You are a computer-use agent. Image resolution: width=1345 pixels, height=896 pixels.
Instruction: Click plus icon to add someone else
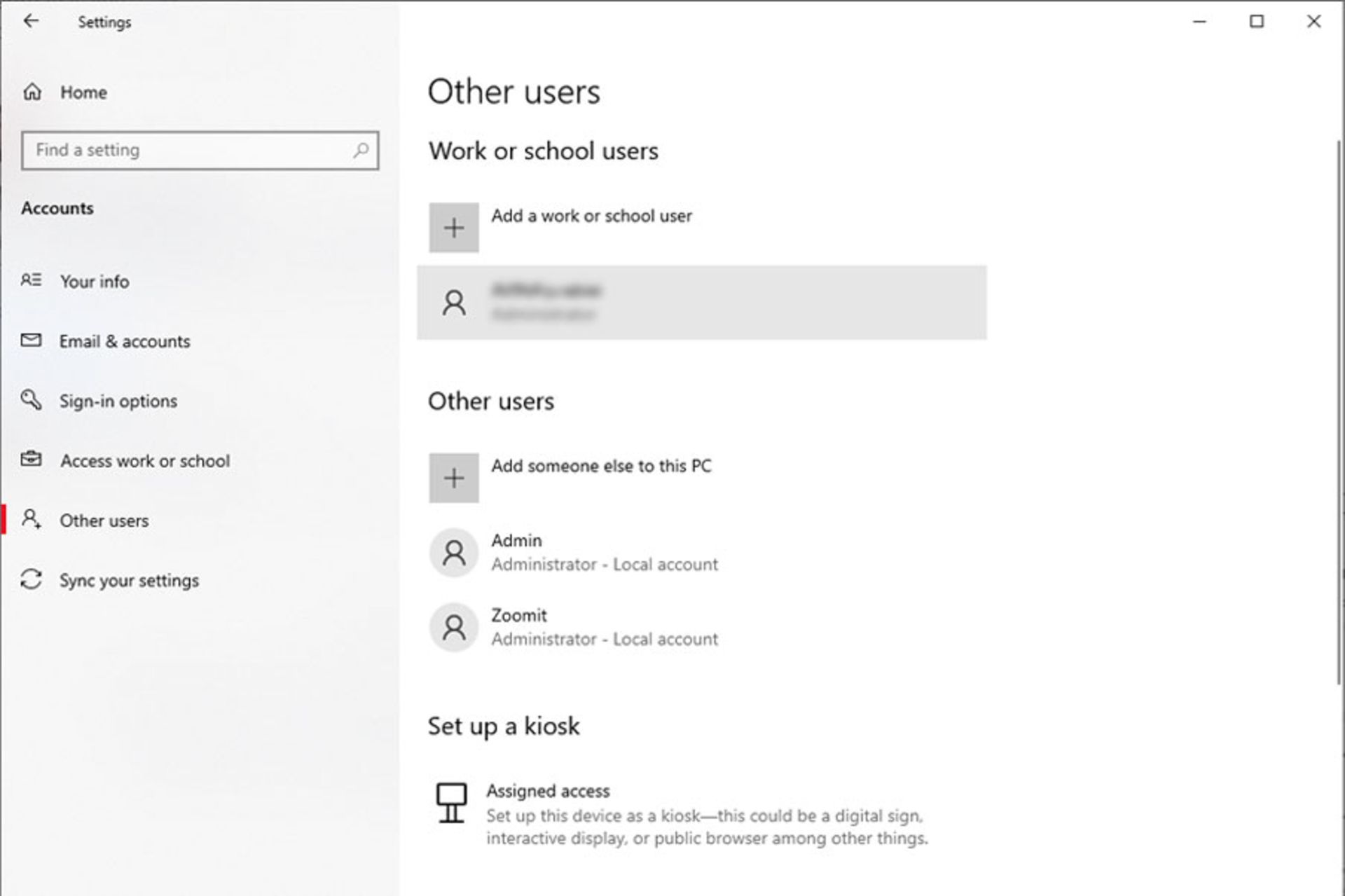pos(454,478)
